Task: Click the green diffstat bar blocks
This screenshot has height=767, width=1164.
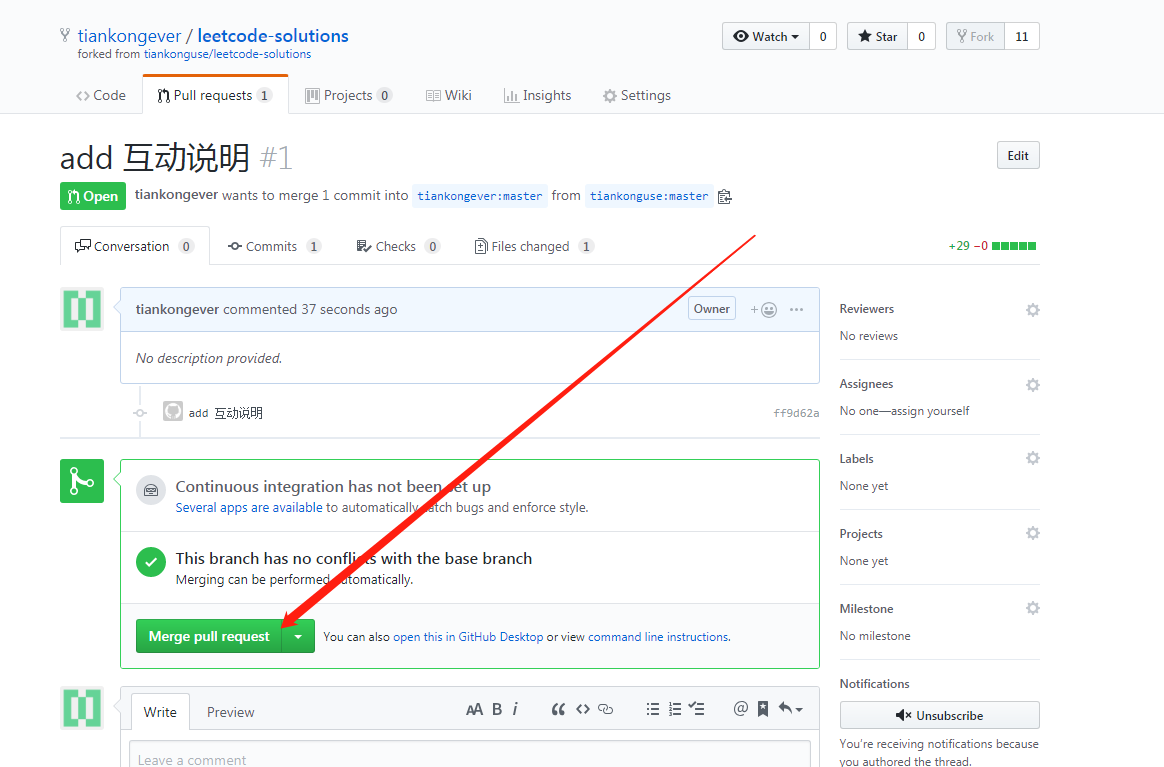Action: [x=1014, y=246]
